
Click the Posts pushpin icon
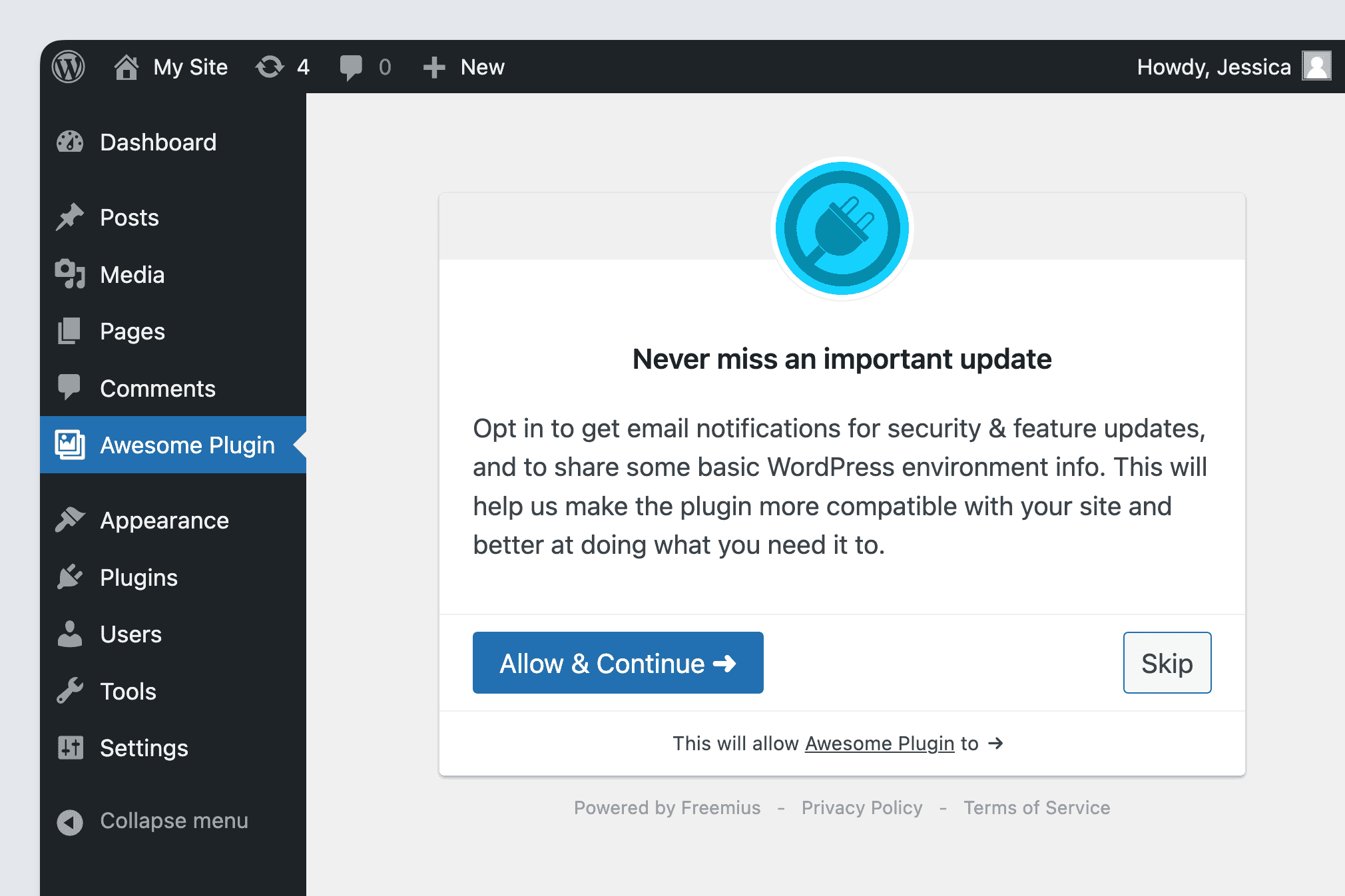coord(70,217)
